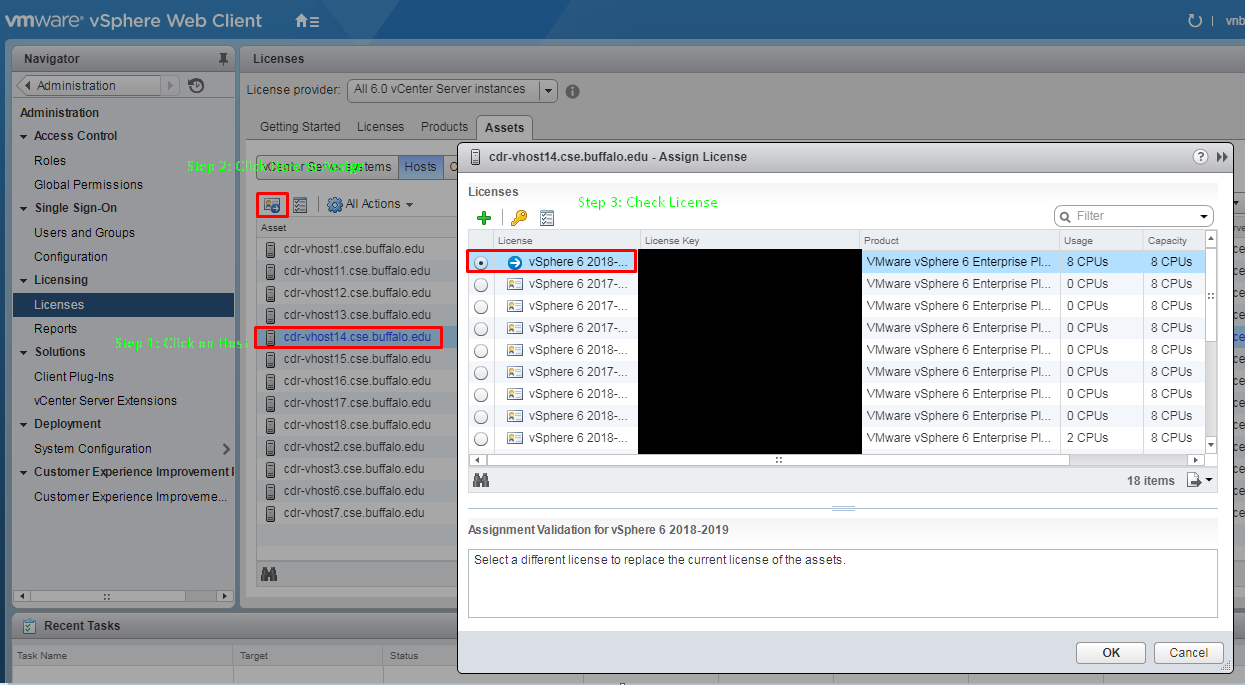
Task: Expand System Configuration using its chevron
Action: pyautogui.click(x=226, y=449)
